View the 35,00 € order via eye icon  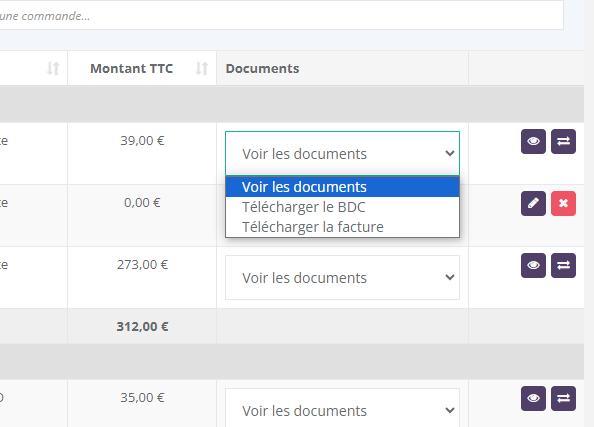[533, 398]
